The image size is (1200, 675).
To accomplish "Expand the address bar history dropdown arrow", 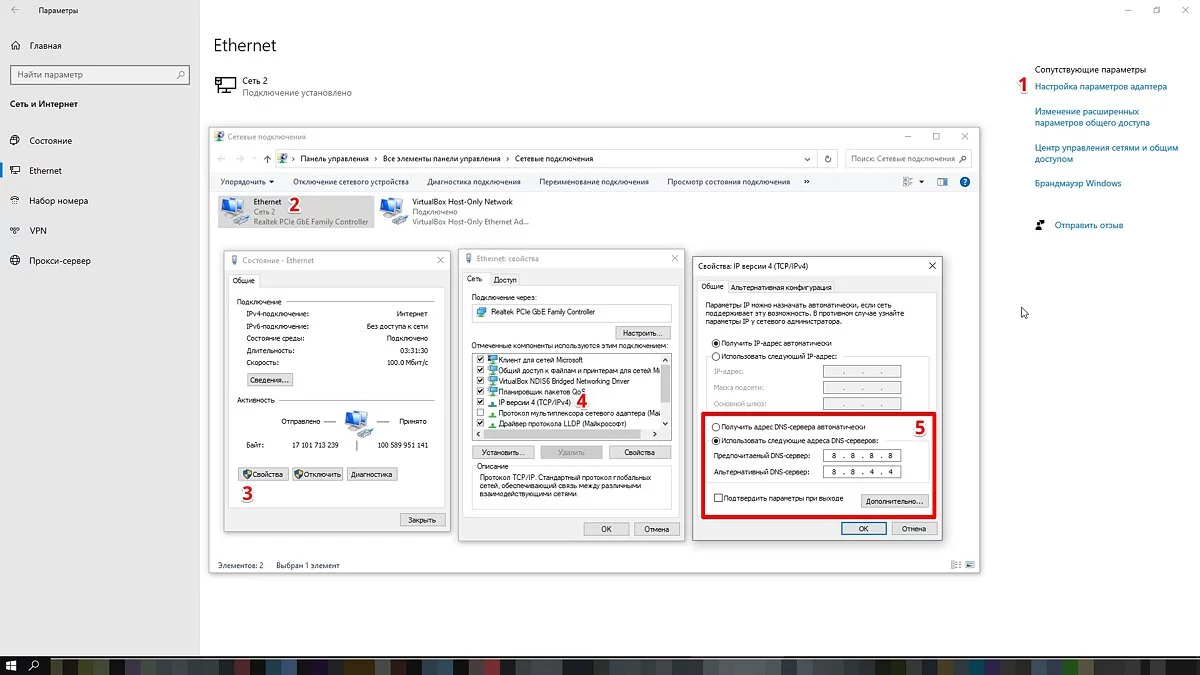I will tap(807, 158).
